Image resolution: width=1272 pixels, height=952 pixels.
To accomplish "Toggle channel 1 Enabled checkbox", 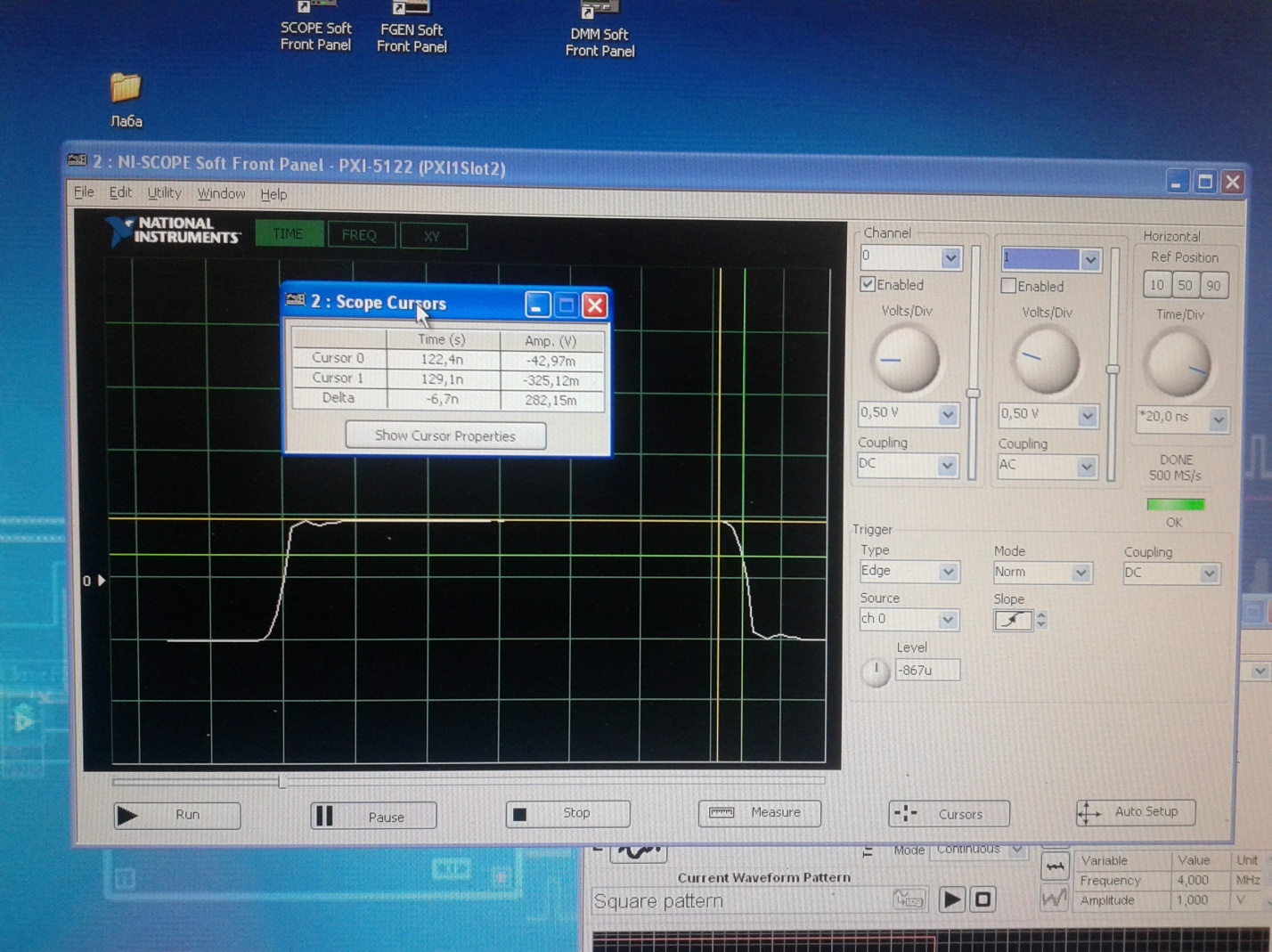I will pyautogui.click(x=1008, y=286).
